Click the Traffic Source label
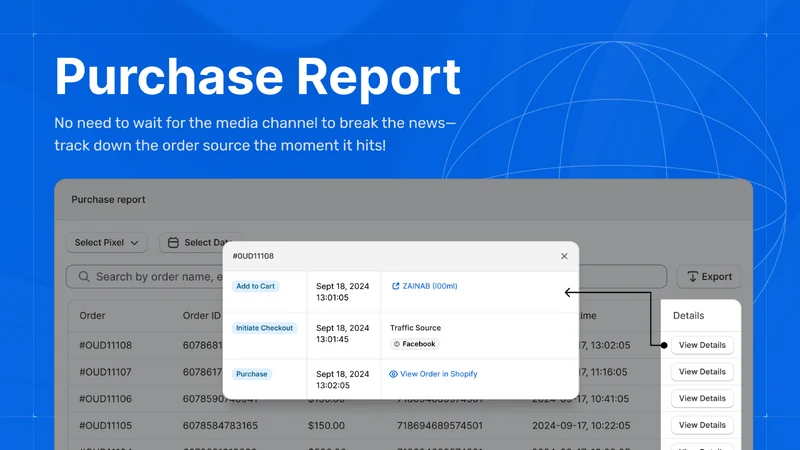 [x=415, y=328]
